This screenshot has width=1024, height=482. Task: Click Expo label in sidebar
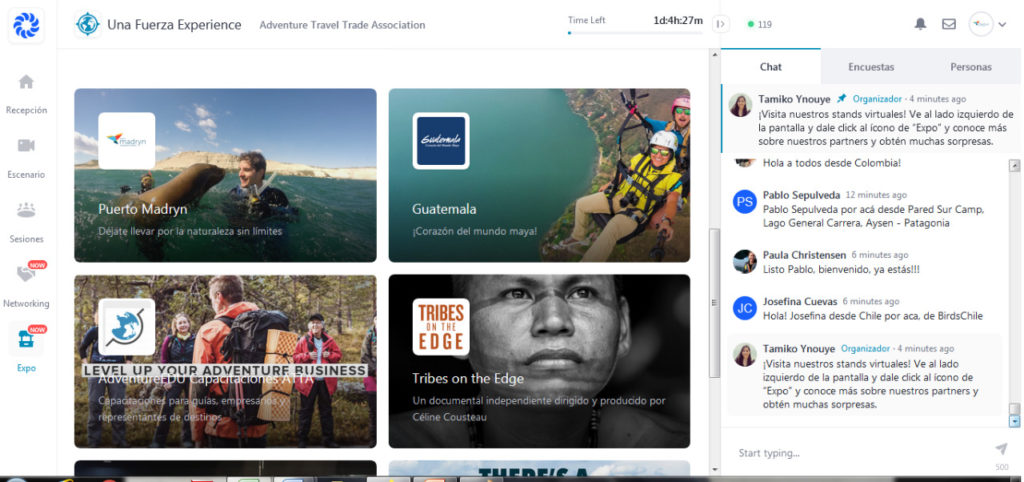coord(26,368)
